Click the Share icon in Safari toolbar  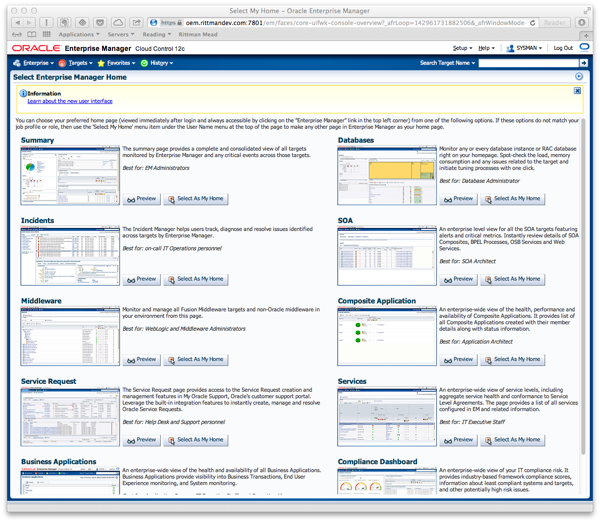point(136,23)
